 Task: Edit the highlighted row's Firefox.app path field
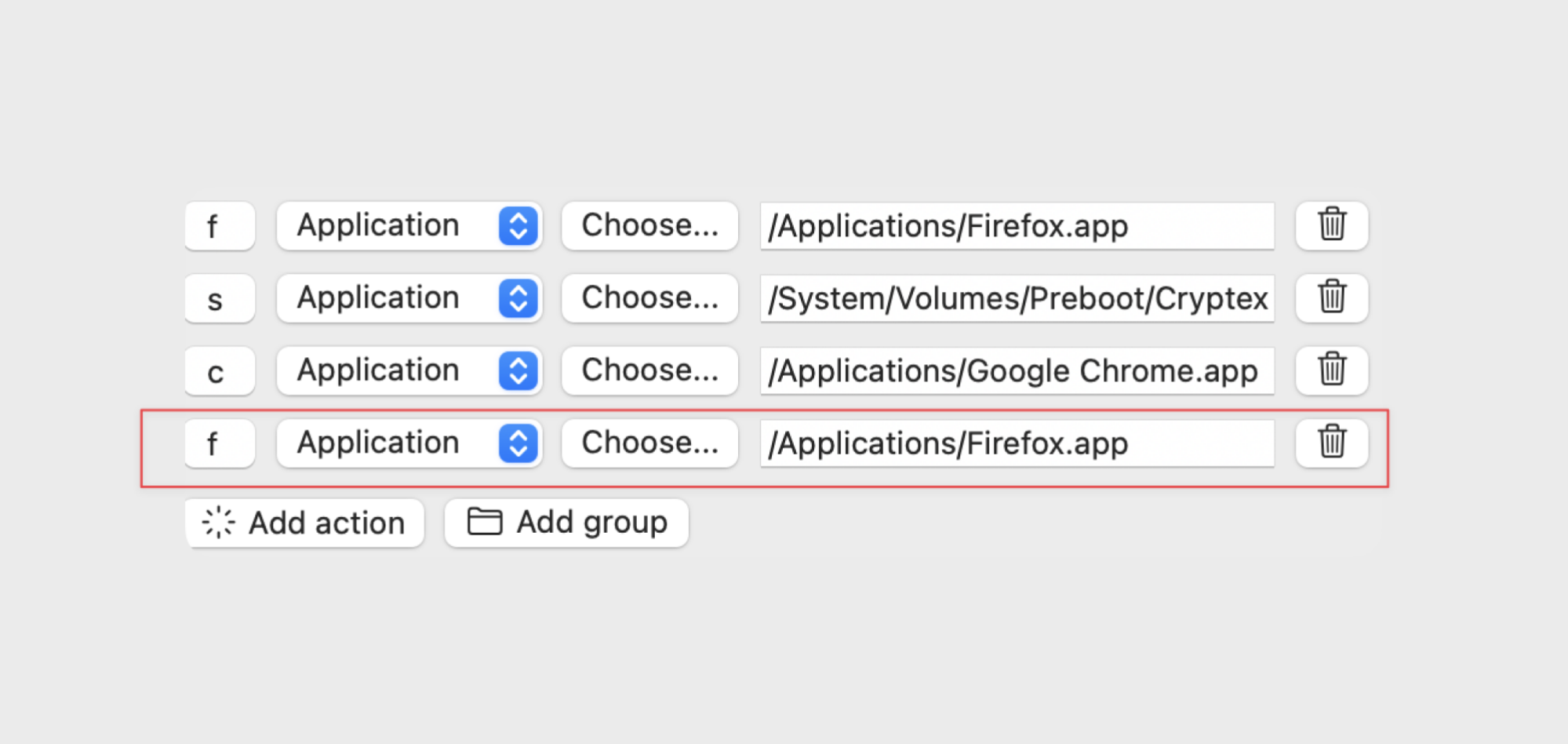click(x=1017, y=443)
